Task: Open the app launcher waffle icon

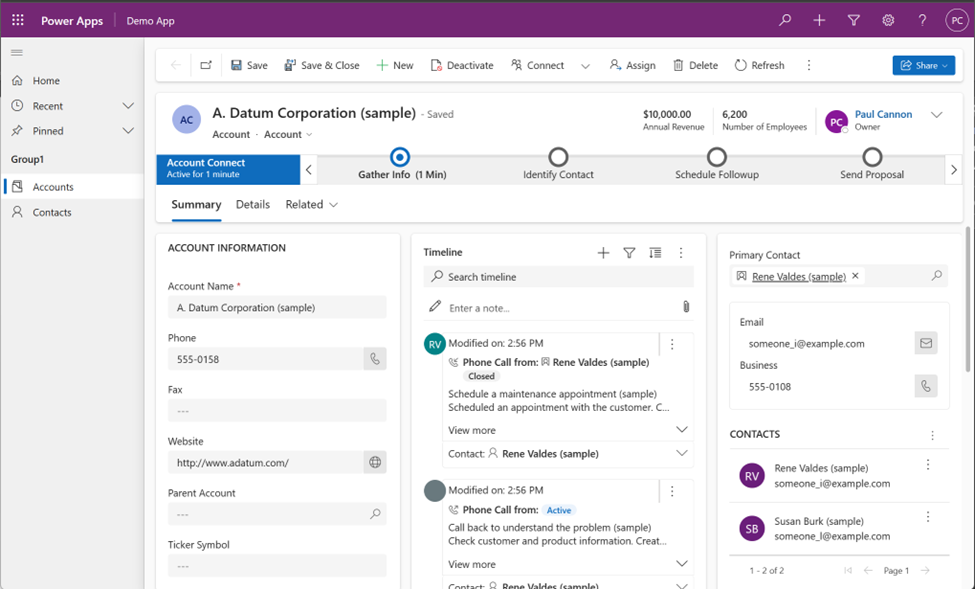Action: point(18,21)
